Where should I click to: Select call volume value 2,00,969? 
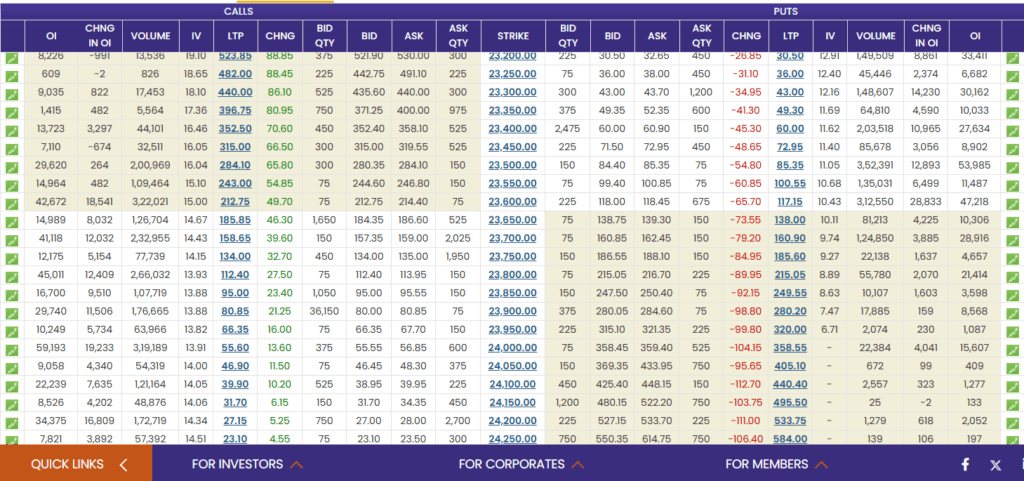pos(151,166)
